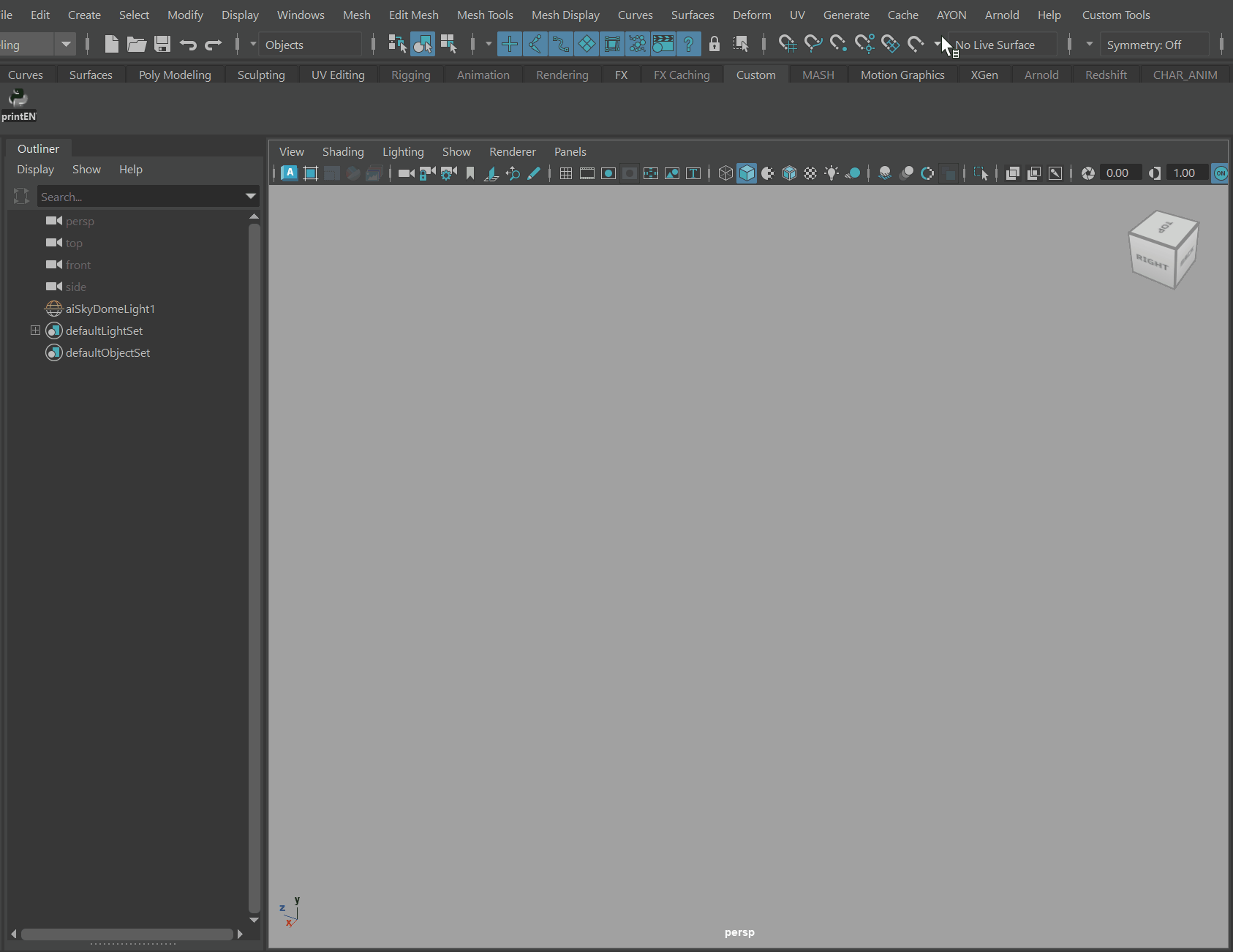Select aiSkyDomeLight1 in the Outliner
This screenshot has width=1233, height=952.
coord(110,309)
